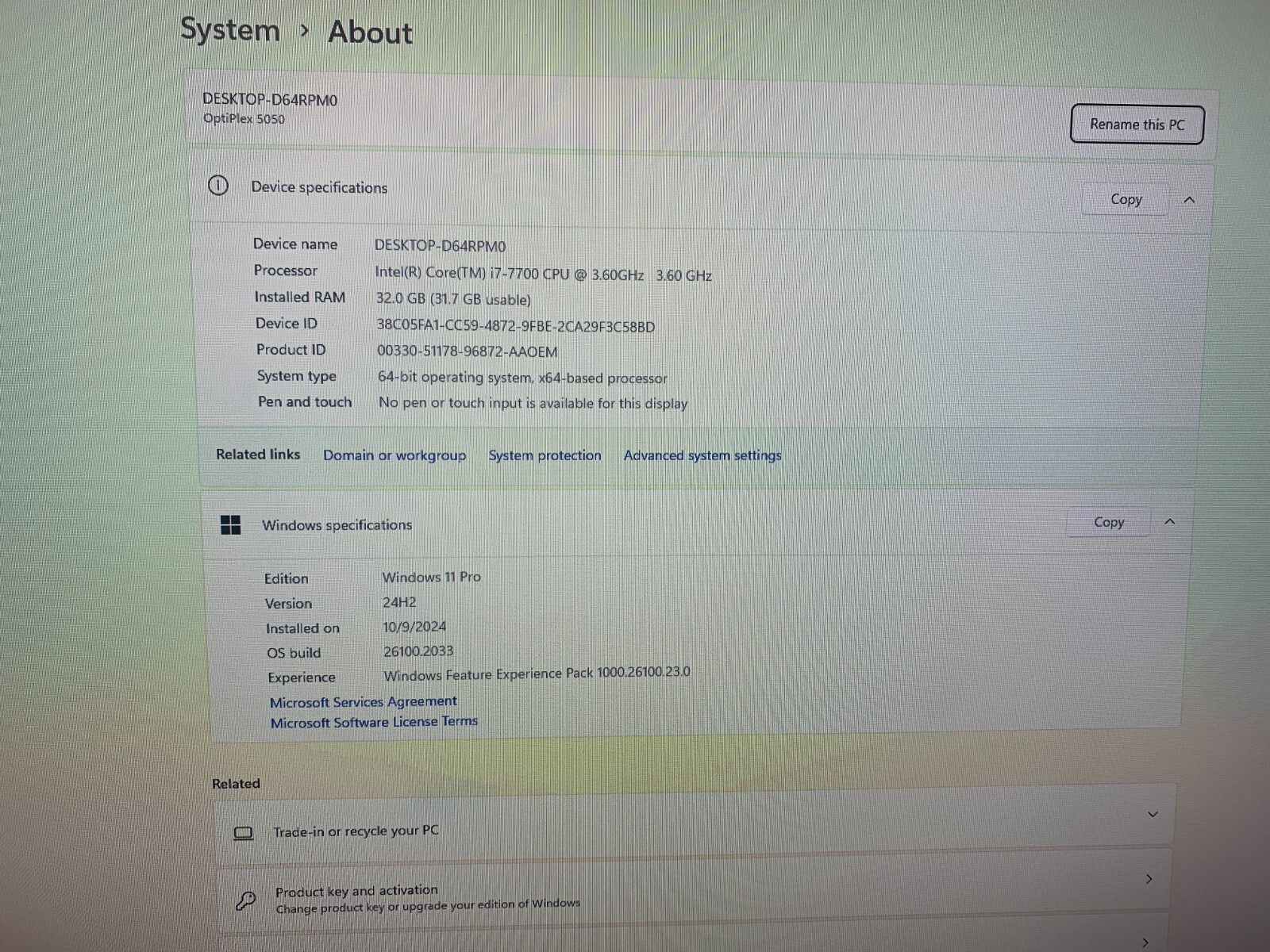The image size is (1270, 952).
Task: Select Windows Feature Experience Pack value
Action: point(537,674)
